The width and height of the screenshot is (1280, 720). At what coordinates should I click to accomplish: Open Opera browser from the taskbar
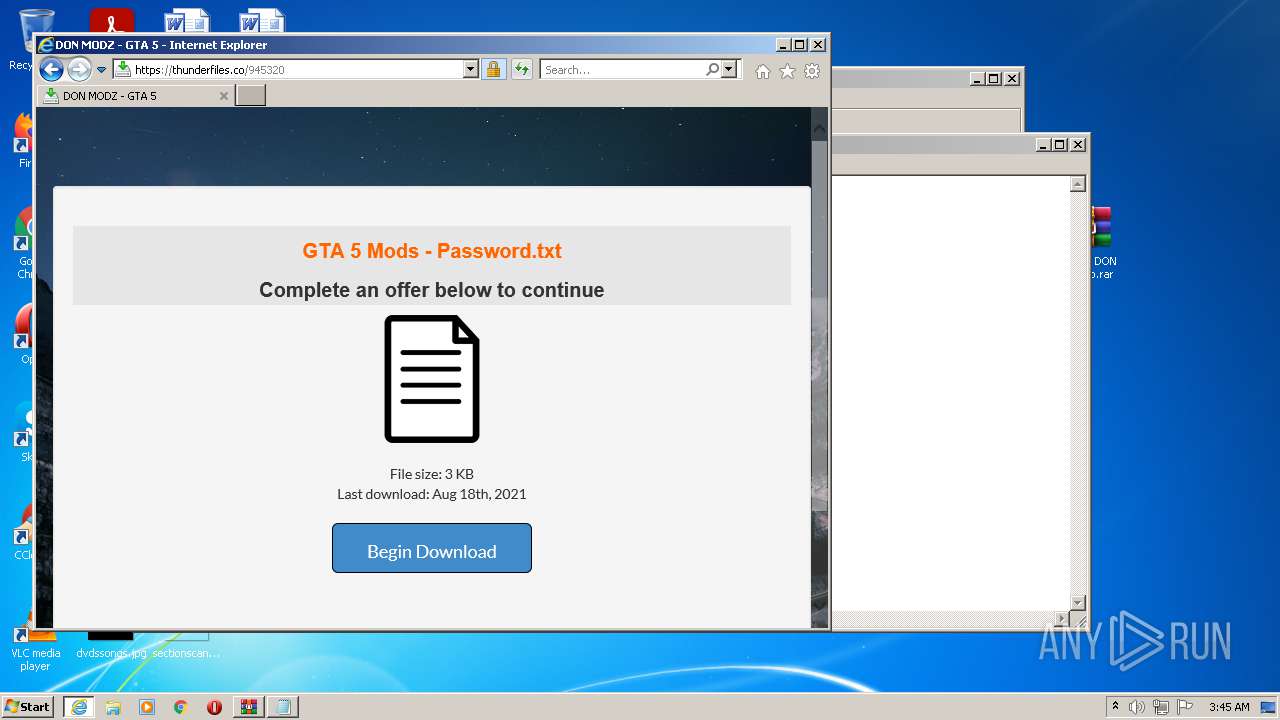tap(214, 707)
